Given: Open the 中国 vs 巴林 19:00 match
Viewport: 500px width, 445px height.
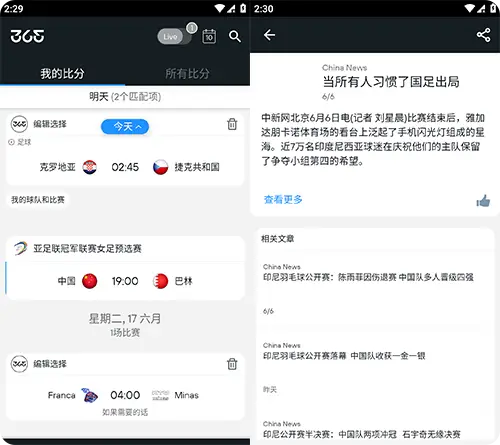Looking at the screenshot, I should click(x=125, y=281).
